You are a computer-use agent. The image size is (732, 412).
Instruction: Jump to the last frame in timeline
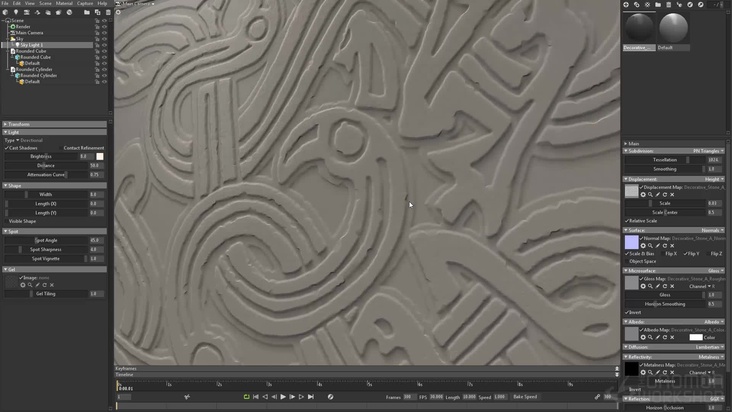[x=311, y=397]
